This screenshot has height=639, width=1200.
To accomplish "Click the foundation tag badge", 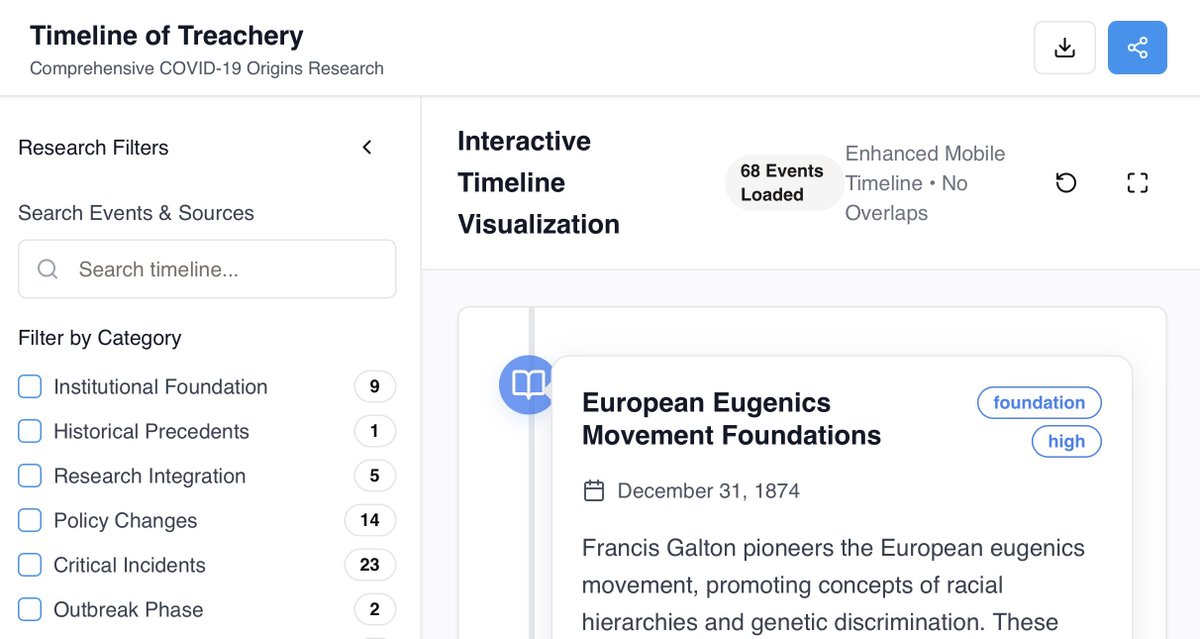I will pyautogui.click(x=1039, y=403).
